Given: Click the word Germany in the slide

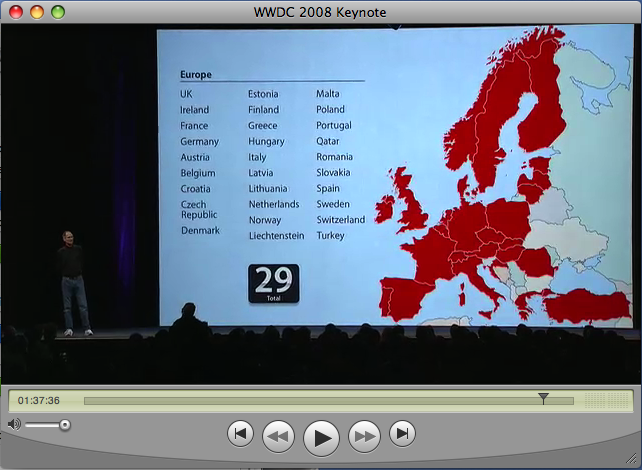Looking at the screenshot, I should tap(200, 142).
